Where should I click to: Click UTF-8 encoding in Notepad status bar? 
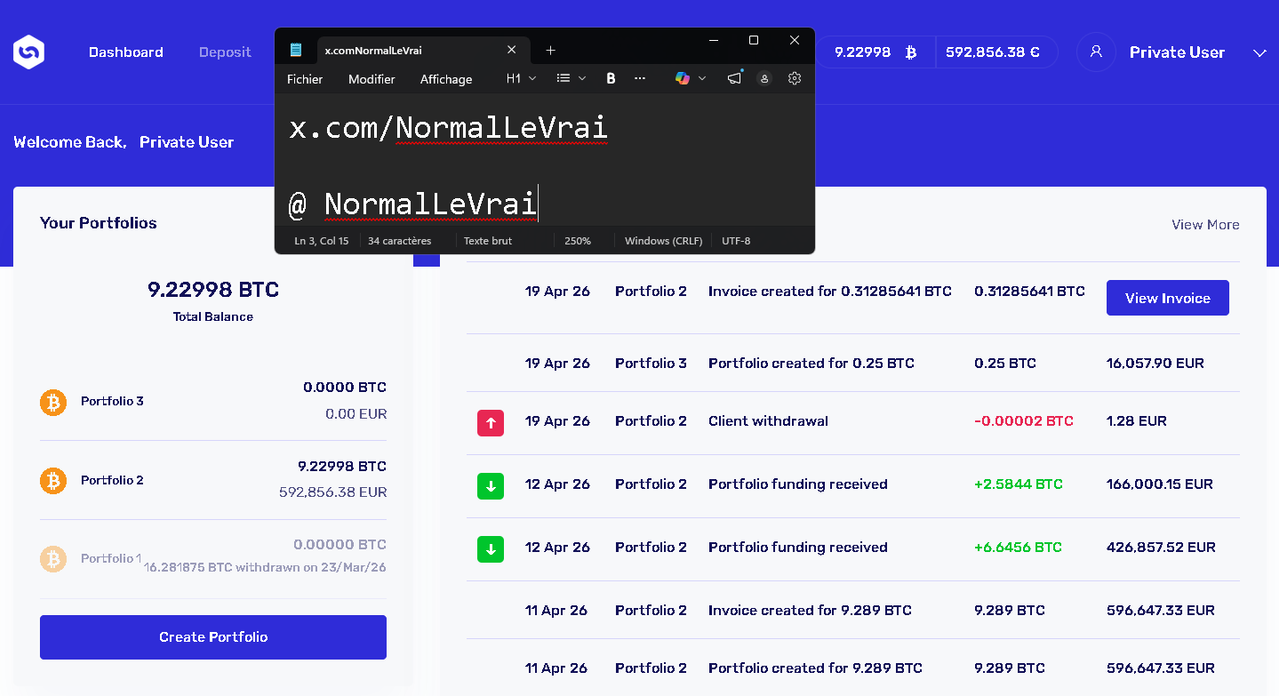point(736,241)
